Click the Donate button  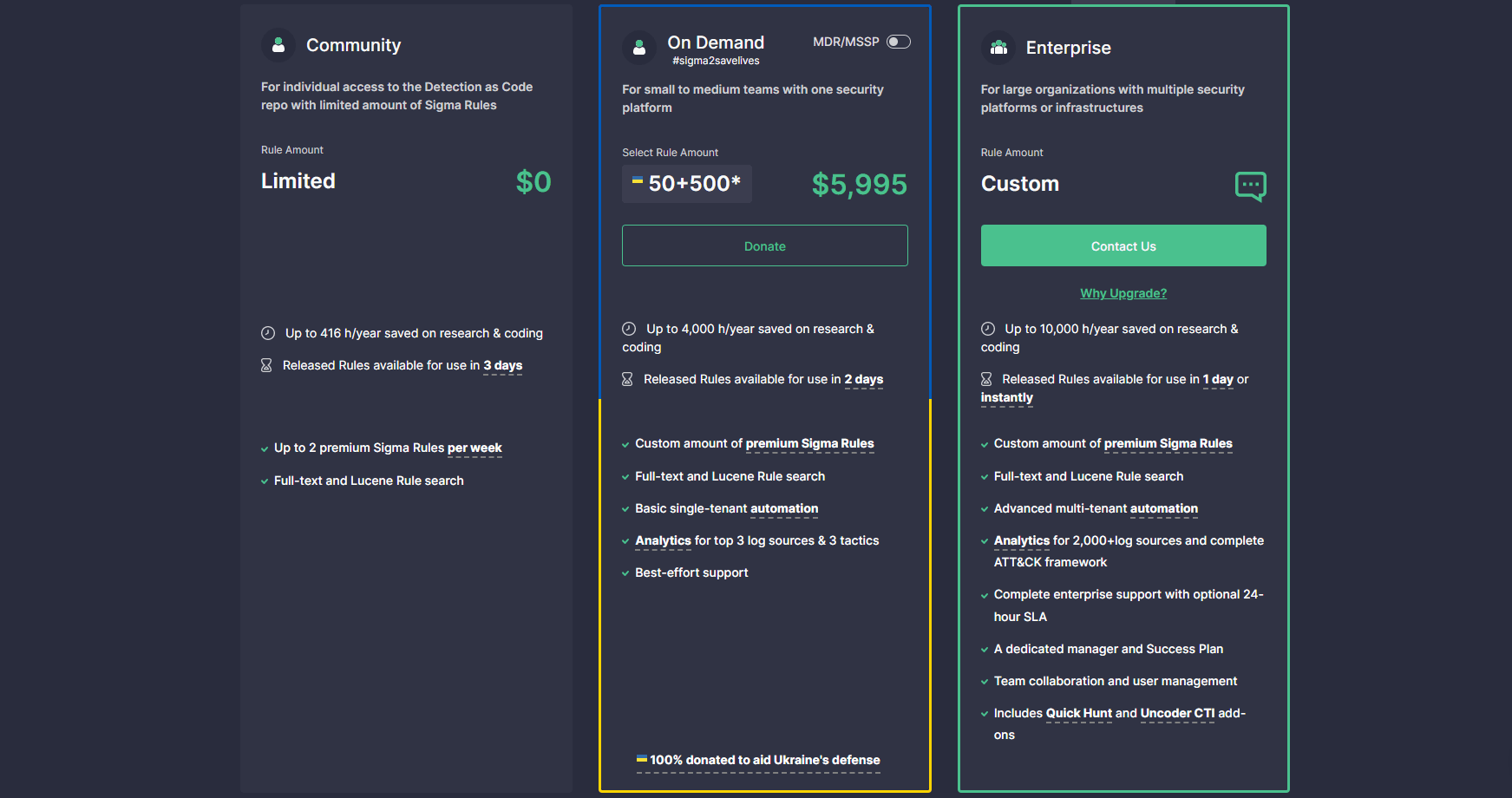(x=765, y=245)
